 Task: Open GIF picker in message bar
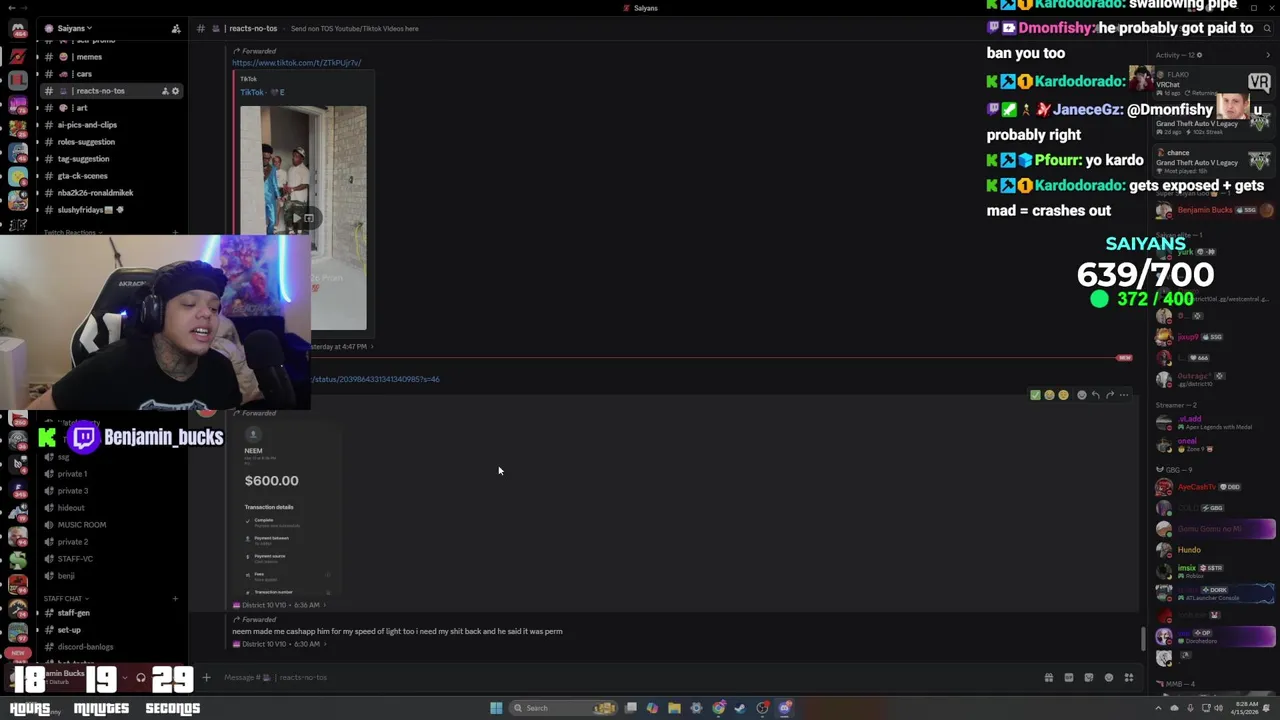point(1069,677)
